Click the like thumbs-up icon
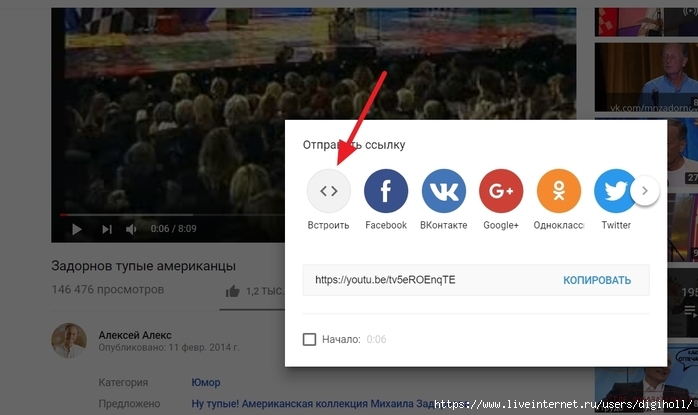This screenshot has height=415, width=698. point(232,292)
